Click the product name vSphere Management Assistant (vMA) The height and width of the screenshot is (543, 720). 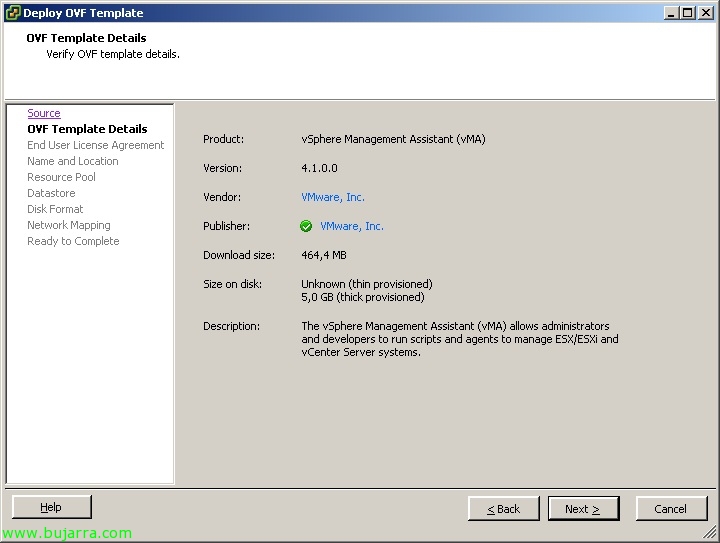[x=394, y=139]
